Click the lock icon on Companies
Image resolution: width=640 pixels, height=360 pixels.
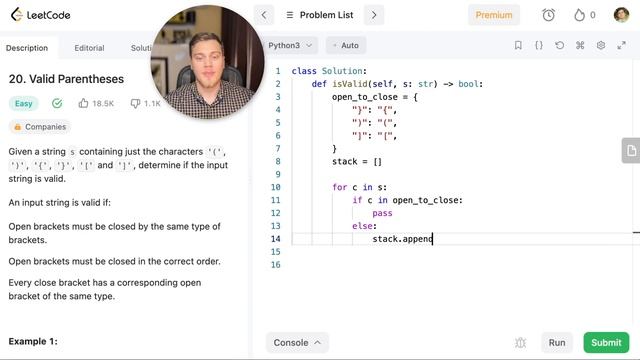18,127
